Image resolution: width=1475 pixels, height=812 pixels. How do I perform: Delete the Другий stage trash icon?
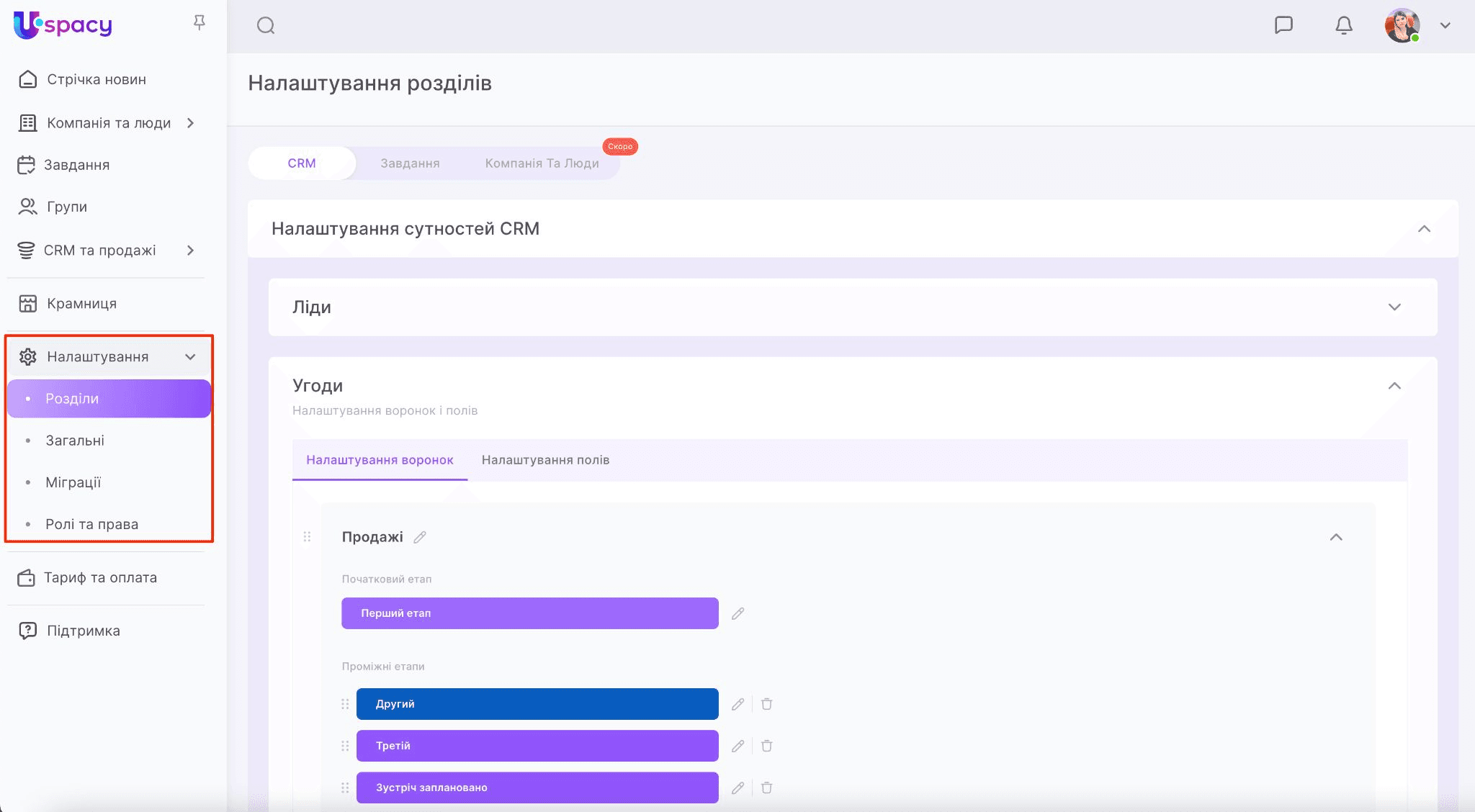click(x=767, y=704)
